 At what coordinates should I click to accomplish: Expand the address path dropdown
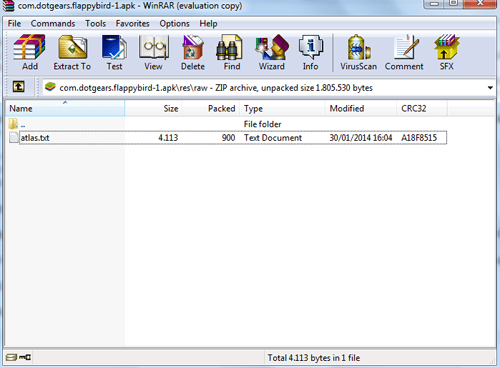coord(490,88)
